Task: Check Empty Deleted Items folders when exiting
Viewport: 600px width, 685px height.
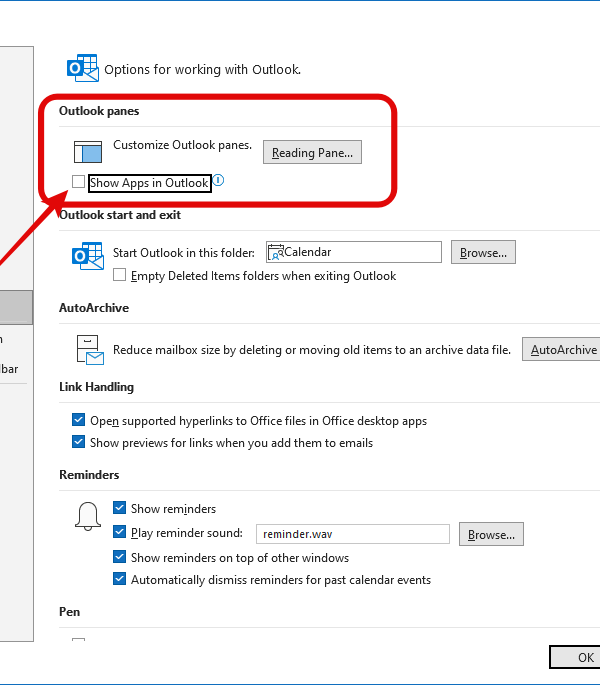Action: 119,275
